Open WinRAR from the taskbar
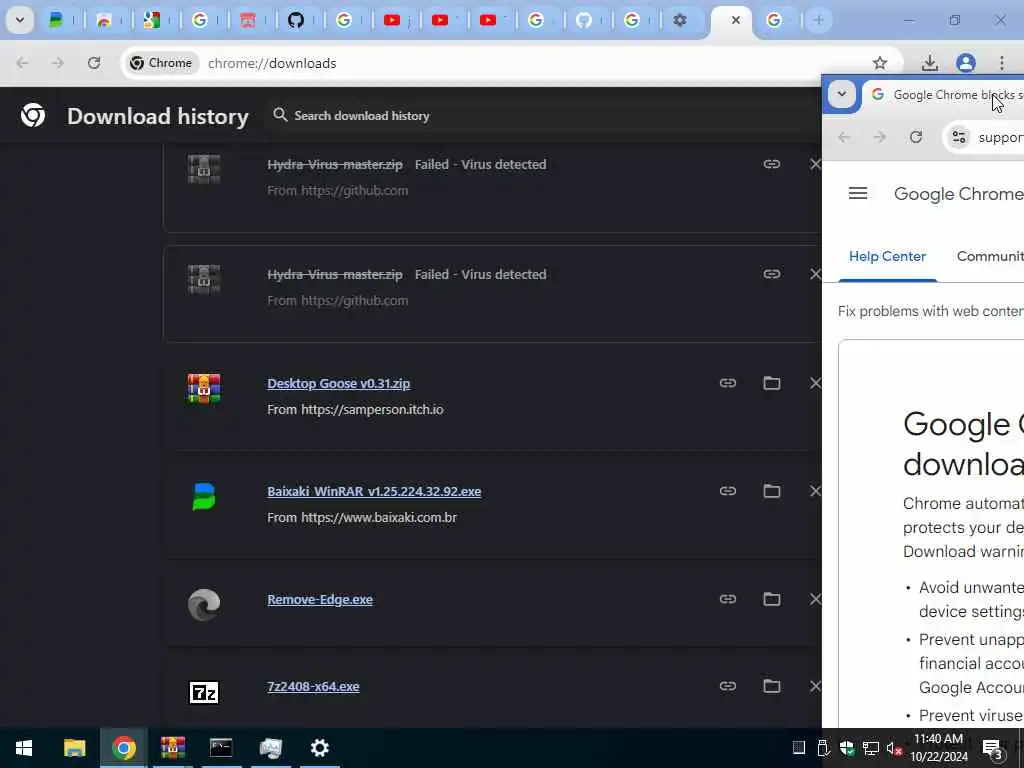The height and width of the screenshot is (768, 1024). pyautogui.click(x=172, y=748)
